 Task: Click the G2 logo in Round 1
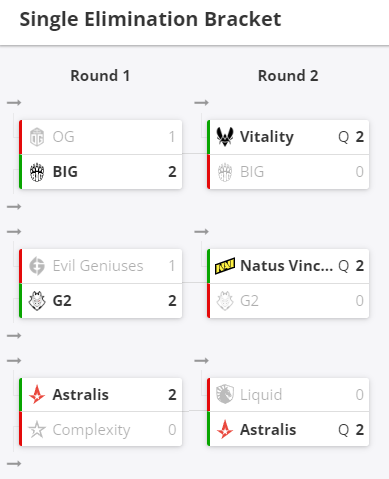(37, 301)
